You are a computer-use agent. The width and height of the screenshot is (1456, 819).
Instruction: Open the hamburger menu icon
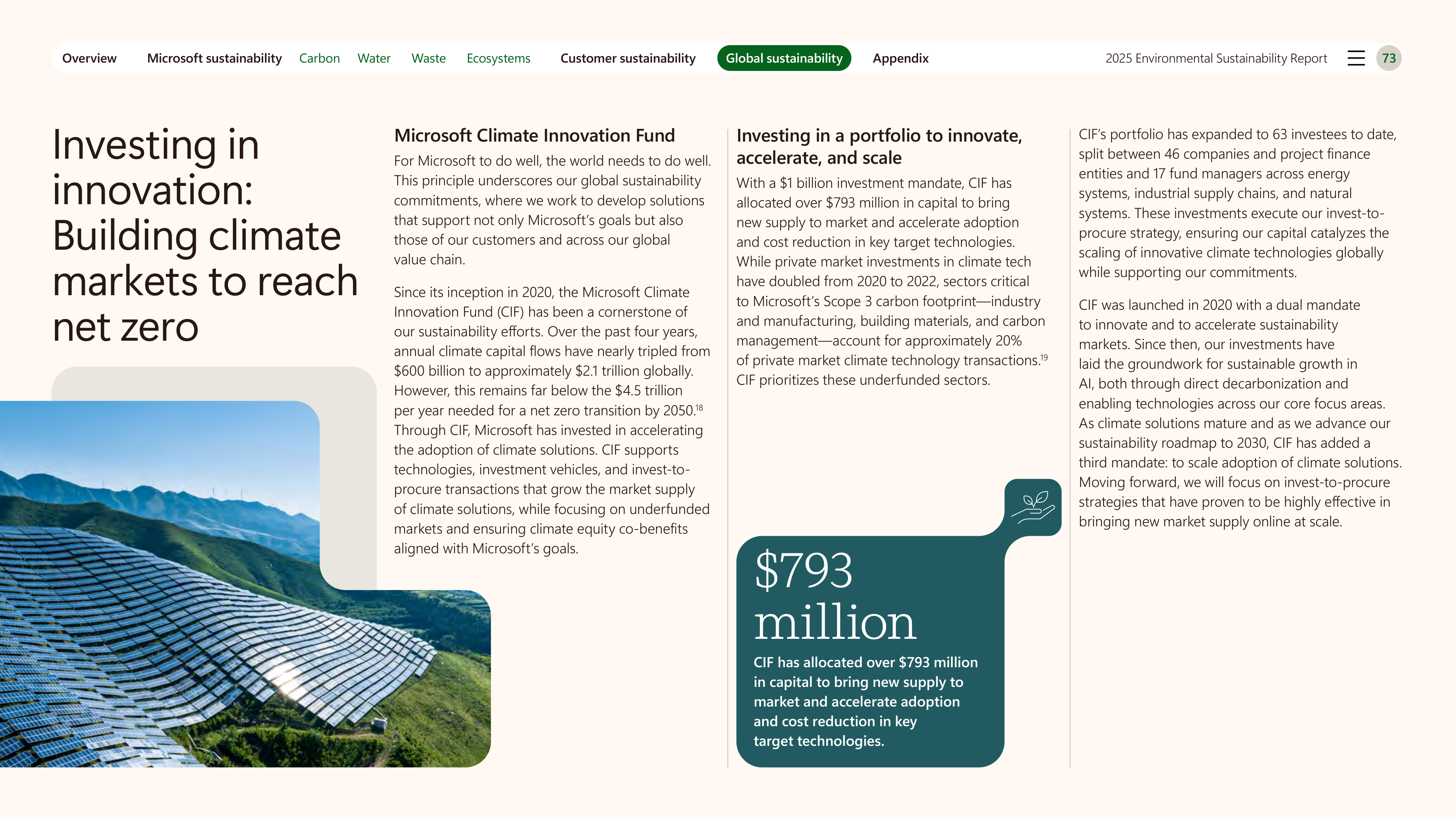click(1356, 58)
